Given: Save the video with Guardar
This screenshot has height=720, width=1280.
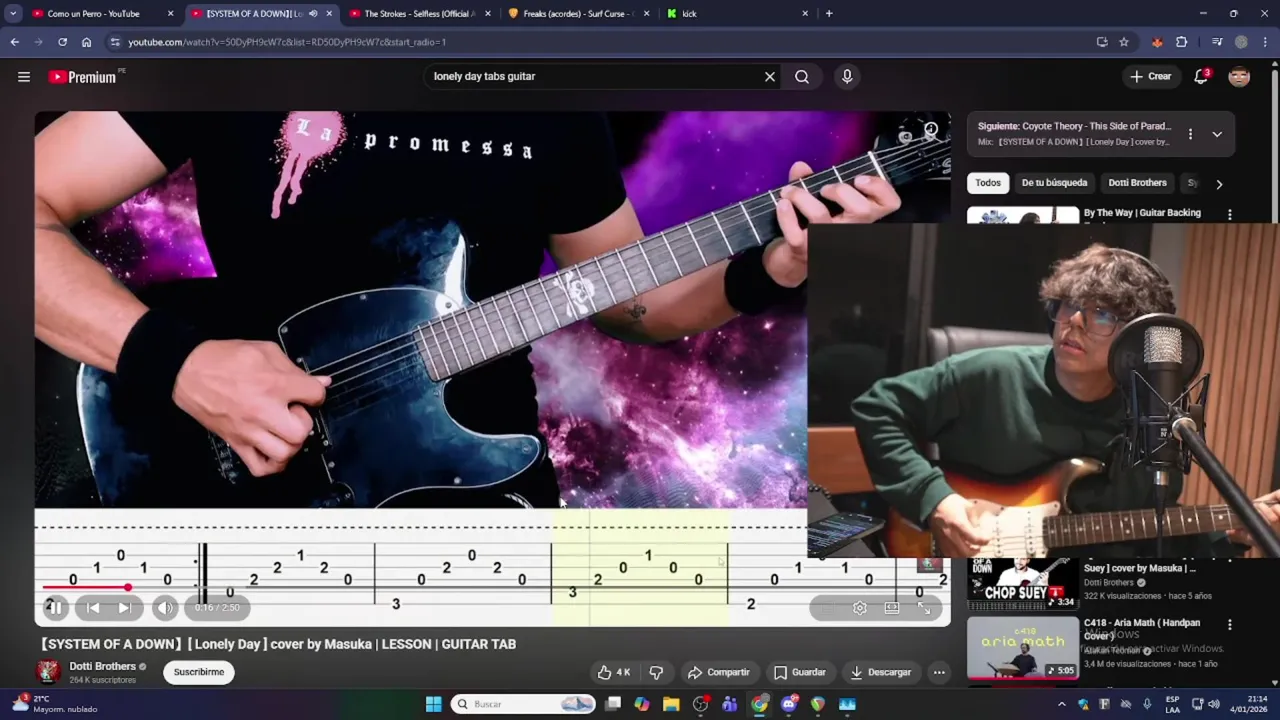Looking at the screenshot, I should click(799, 672).
